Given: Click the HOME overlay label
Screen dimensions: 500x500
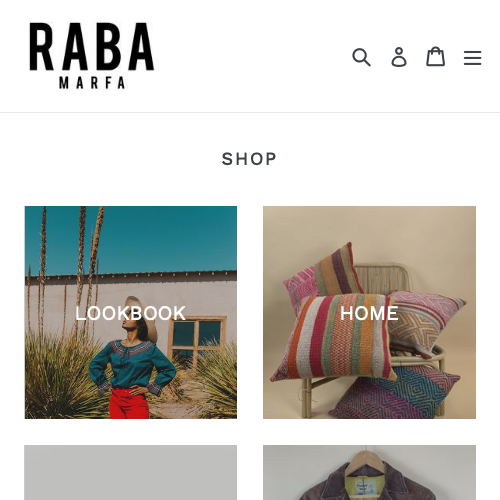Looking at the screenshot, I should (369, 313).
